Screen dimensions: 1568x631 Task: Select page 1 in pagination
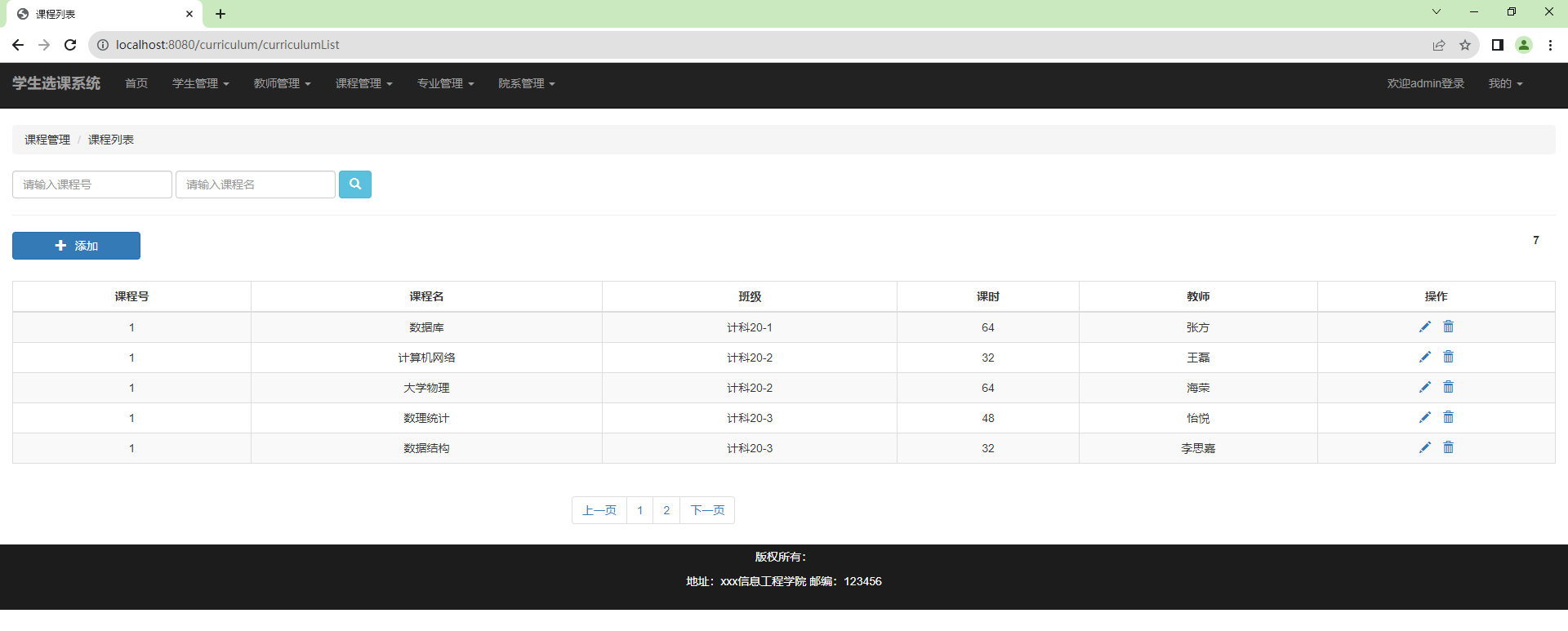640,510
